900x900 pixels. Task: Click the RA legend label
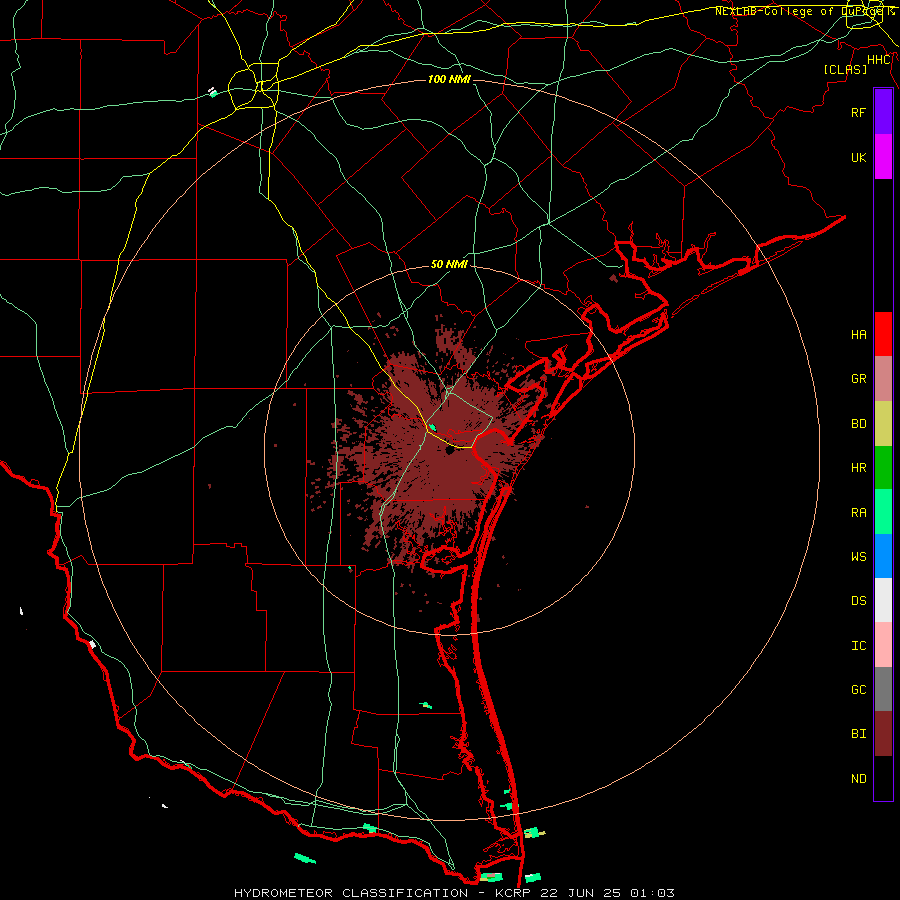tap(859, 513)
